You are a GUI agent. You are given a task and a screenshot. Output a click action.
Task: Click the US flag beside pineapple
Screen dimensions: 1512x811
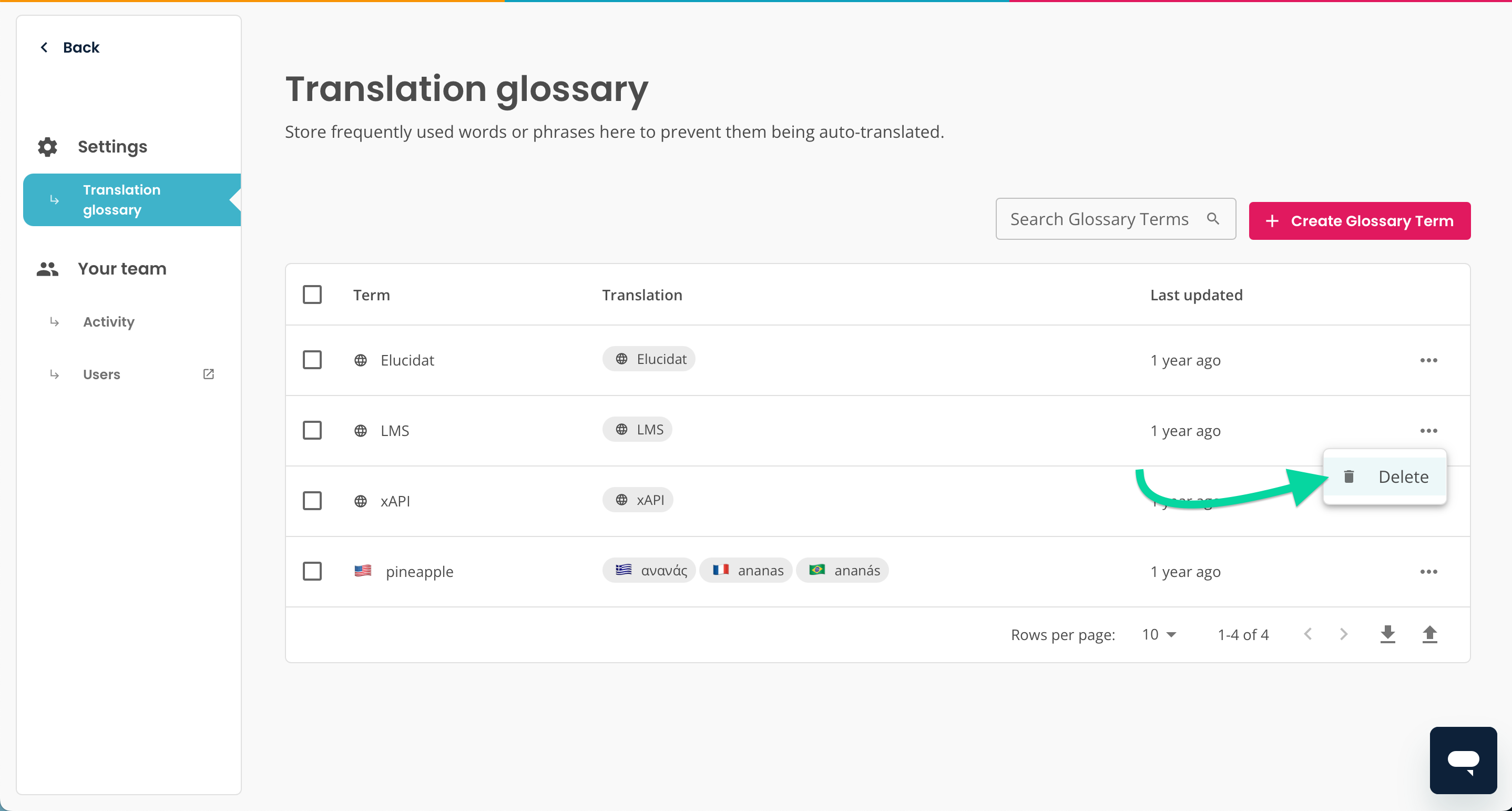[363, 571]
